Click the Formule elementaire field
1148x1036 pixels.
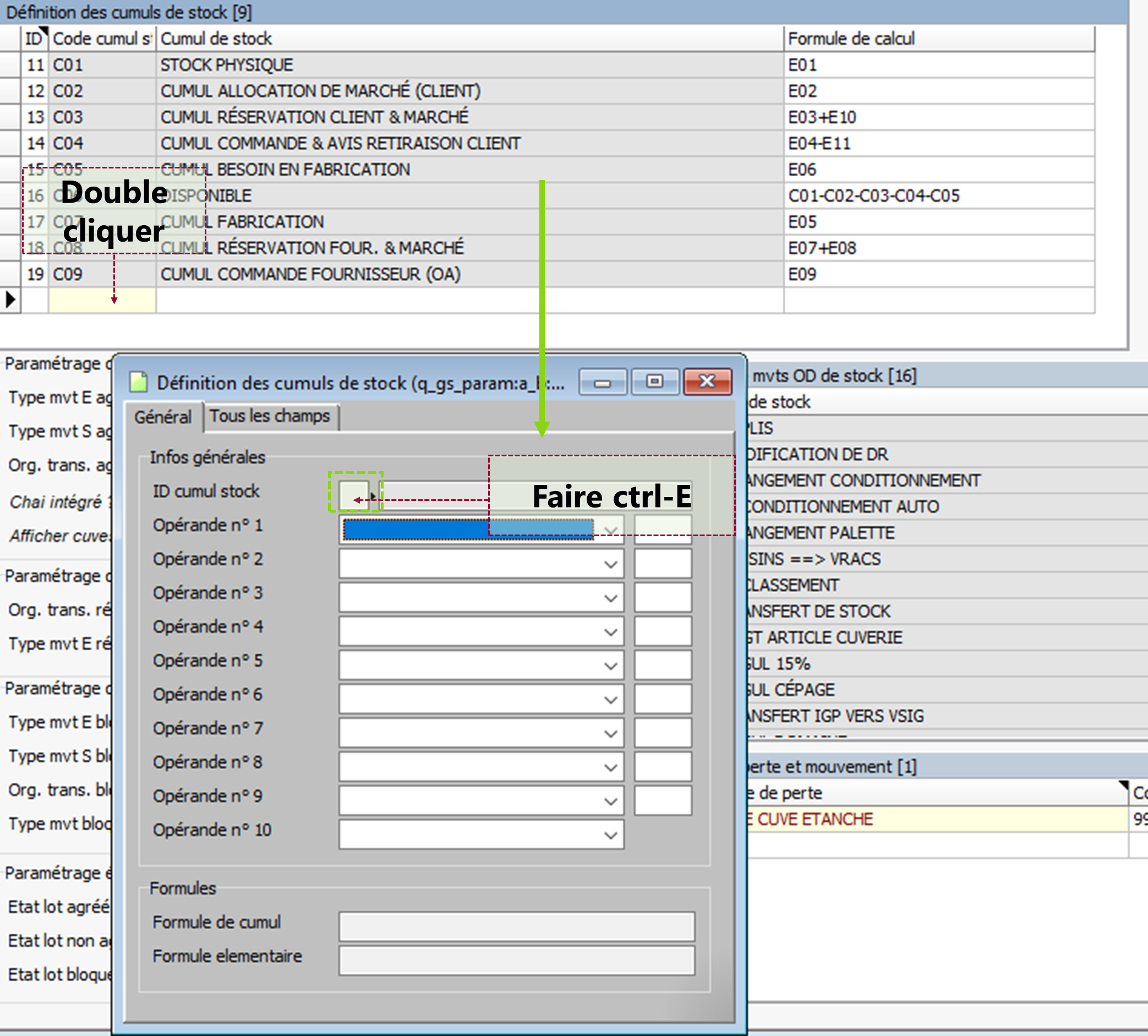(x=516, y=960)
